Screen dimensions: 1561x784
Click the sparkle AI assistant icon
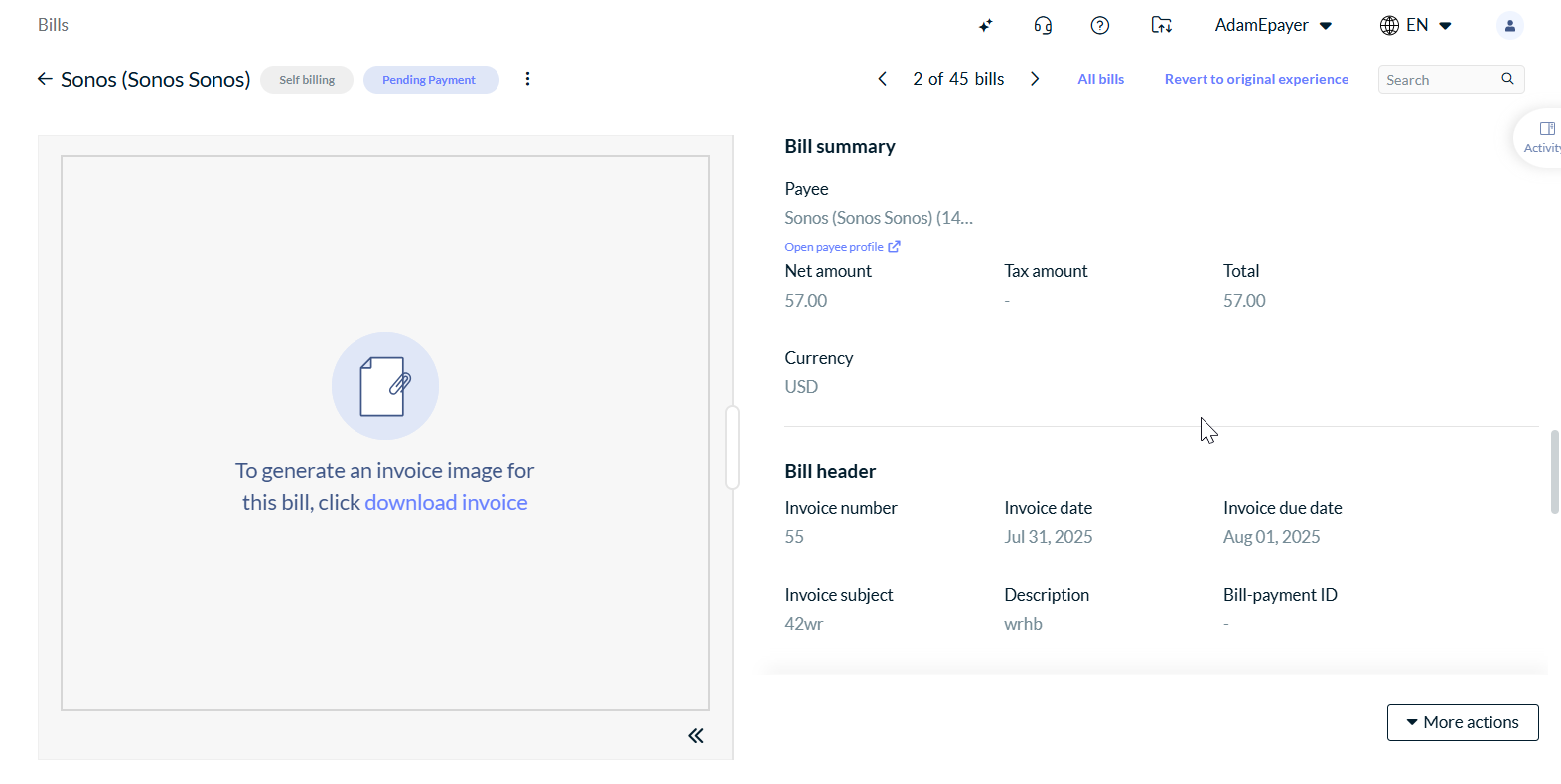(985, 26)
